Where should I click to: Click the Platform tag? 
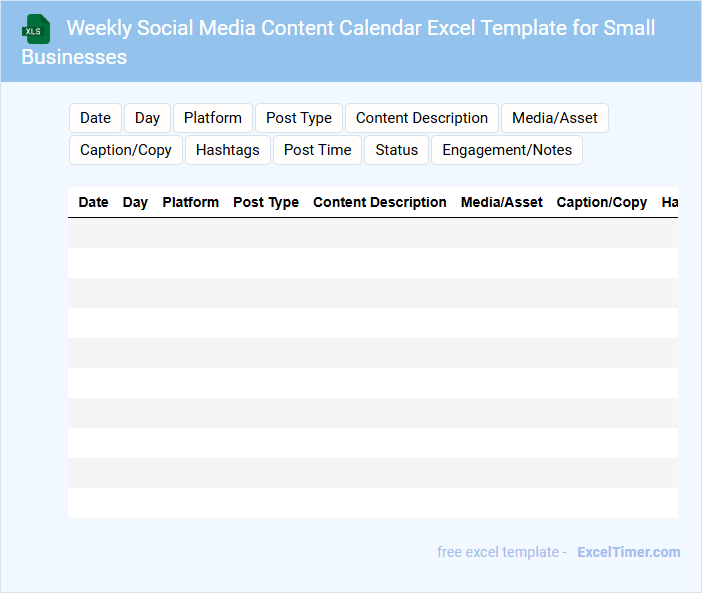coord(213,118)
